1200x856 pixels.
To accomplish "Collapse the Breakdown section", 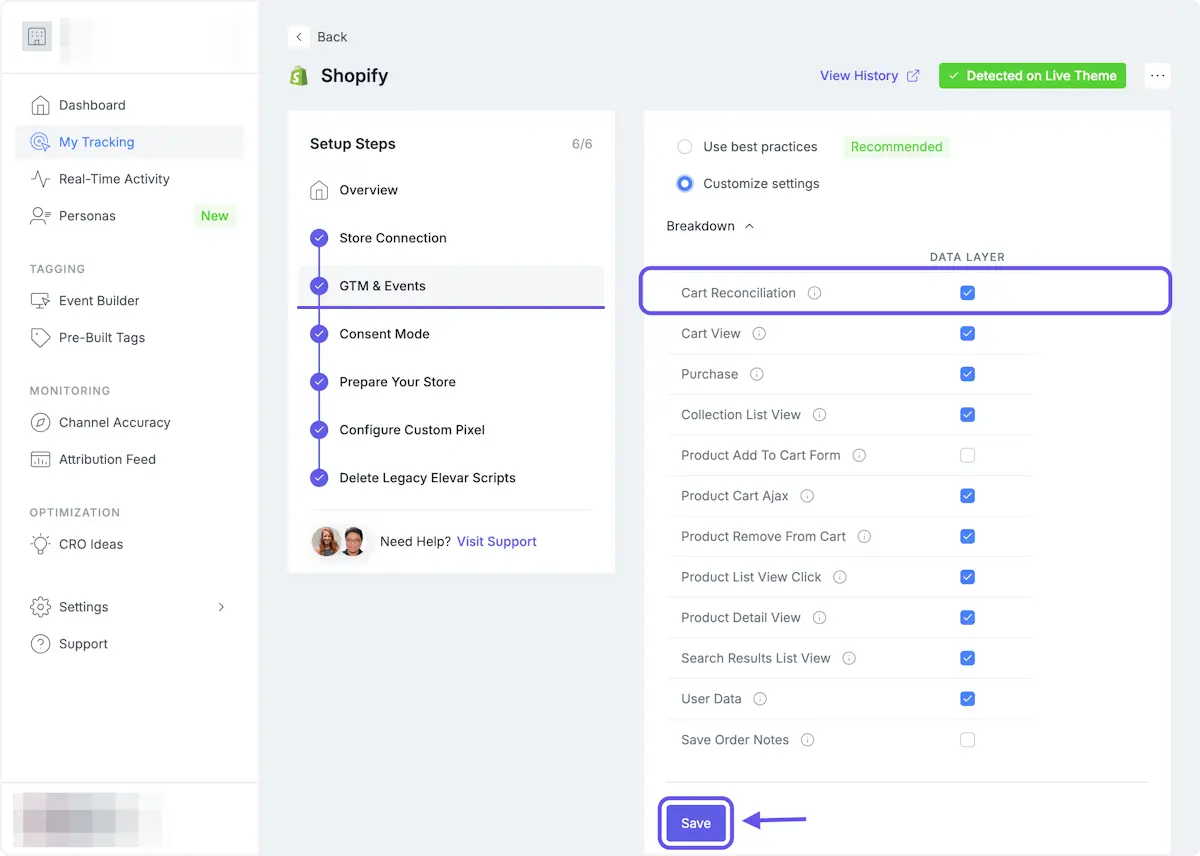I will (x=710, y=227).
